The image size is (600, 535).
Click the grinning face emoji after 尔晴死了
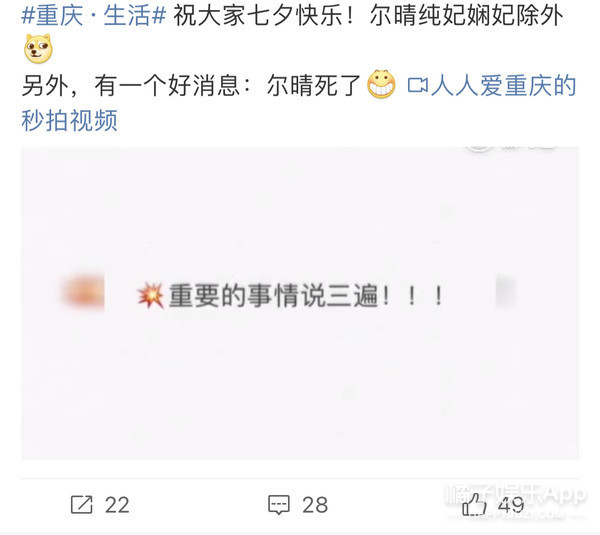(381, 84)
